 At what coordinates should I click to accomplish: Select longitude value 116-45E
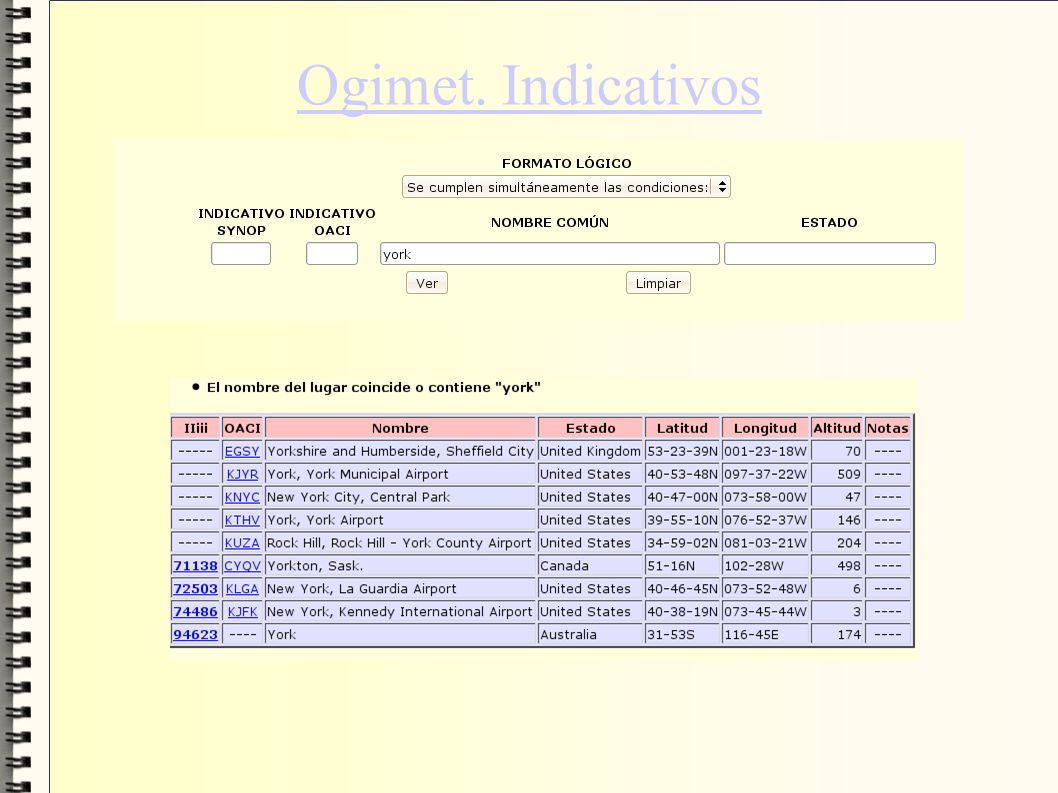(x=765, y=634)
